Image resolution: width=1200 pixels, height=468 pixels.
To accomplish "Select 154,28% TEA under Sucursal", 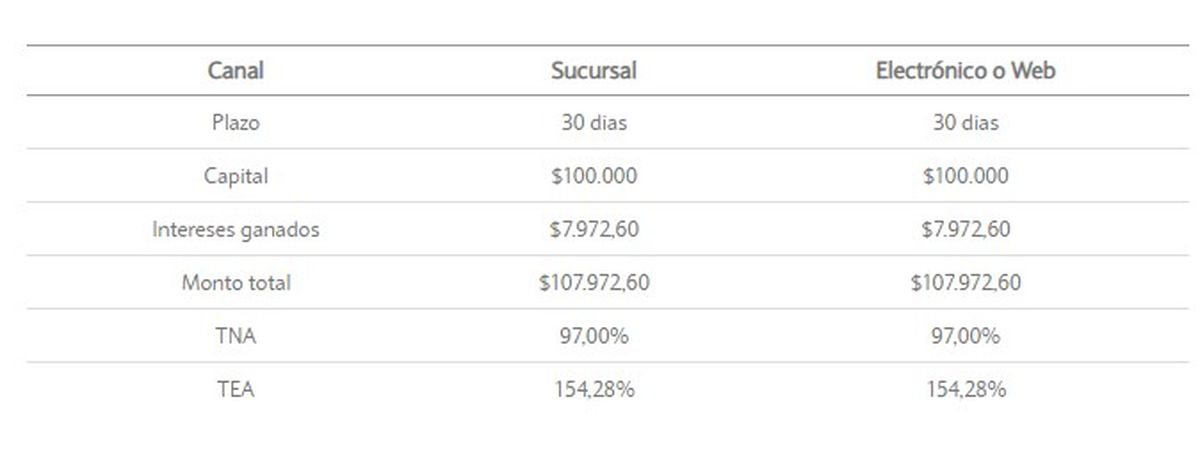I will (x=594, y=389).
